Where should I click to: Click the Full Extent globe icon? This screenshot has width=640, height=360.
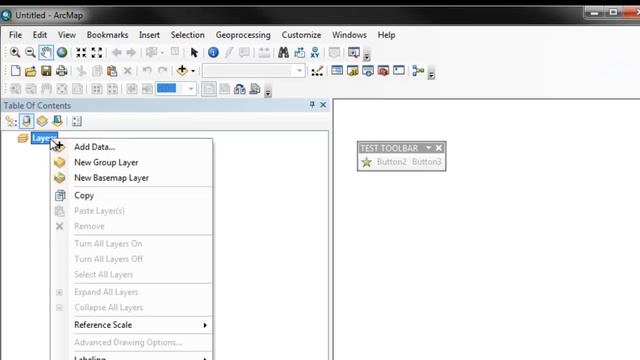tap(62, 52)
